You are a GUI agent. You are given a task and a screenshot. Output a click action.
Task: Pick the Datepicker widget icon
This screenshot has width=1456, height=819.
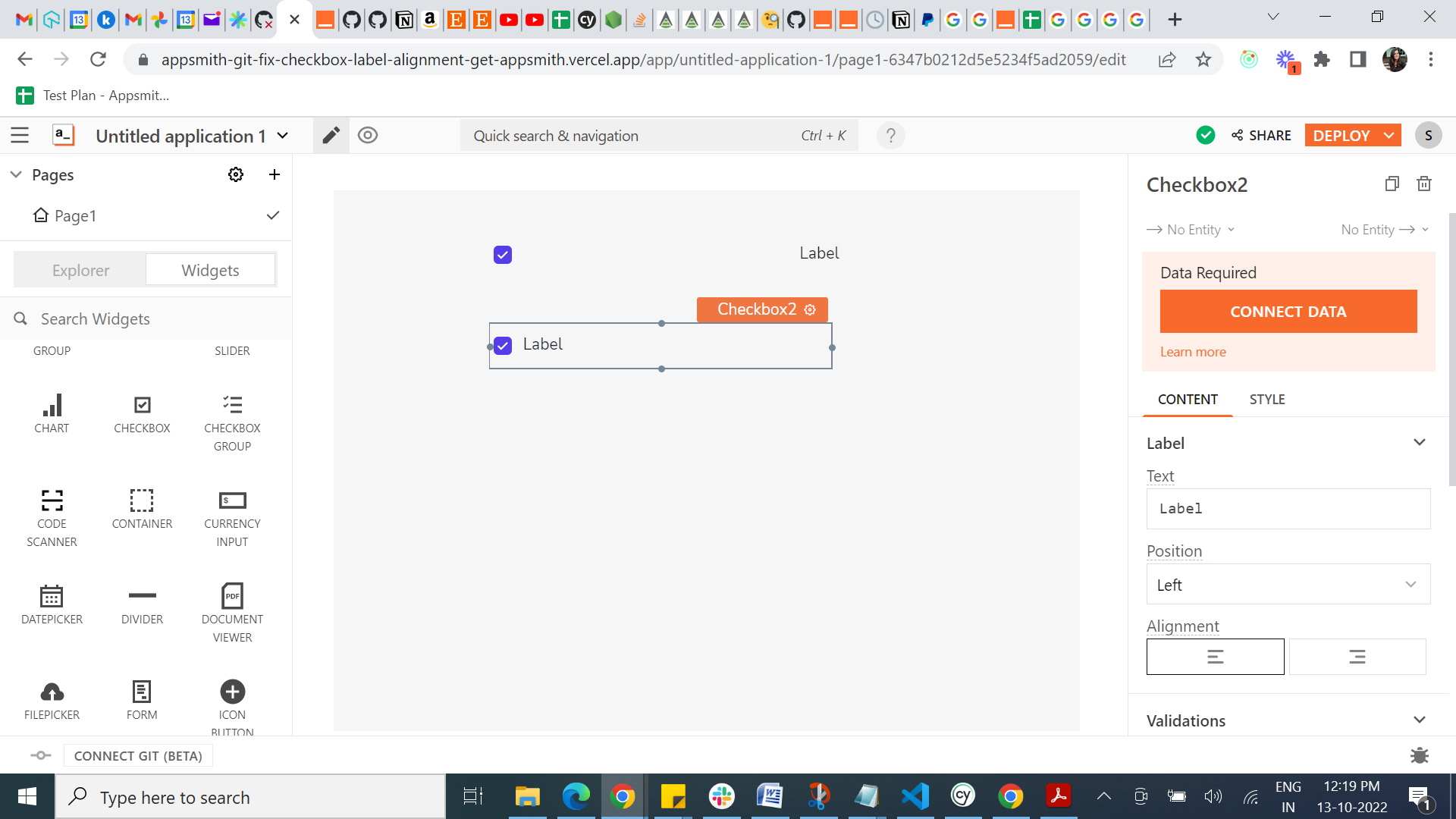coord(52,597)
